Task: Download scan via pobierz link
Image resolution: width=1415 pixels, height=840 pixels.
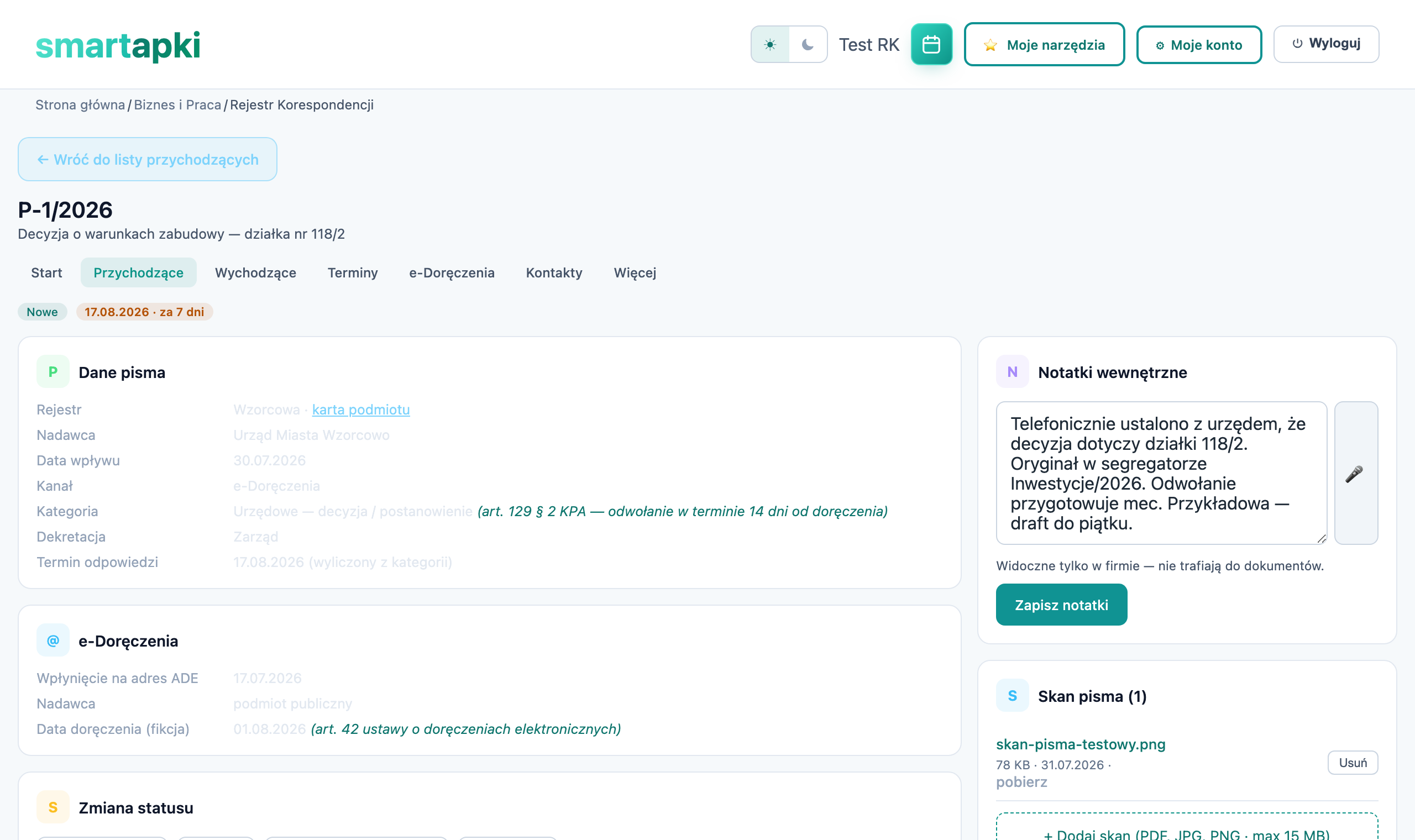Action: (x=1021, y=783)
